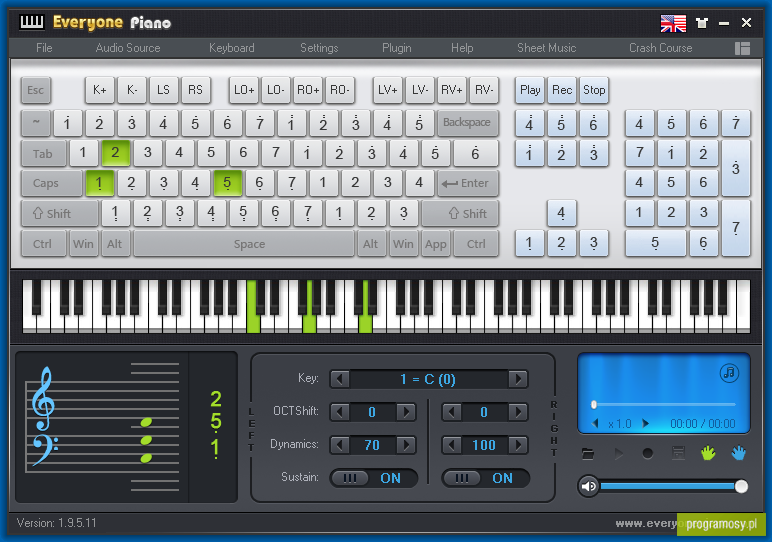Image resolution: width=772 pixels, height=542 pixels.
Task: Start recording with the round record icon
Action: tap(648, 453)
